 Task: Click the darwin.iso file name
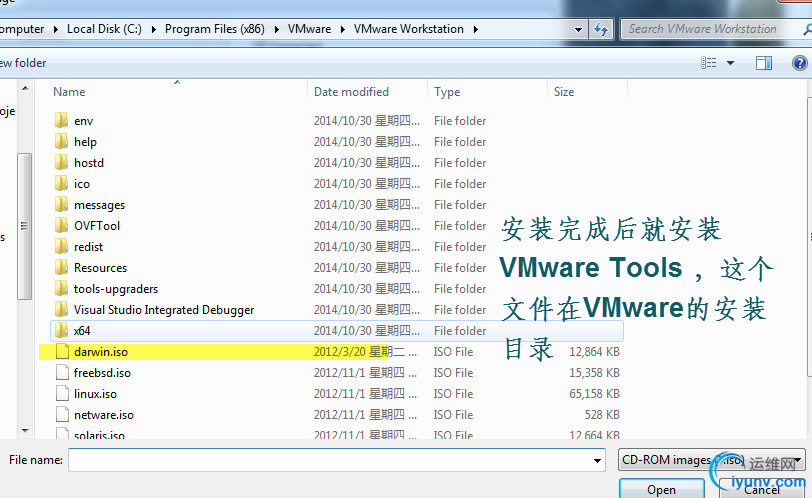[101, 352]
